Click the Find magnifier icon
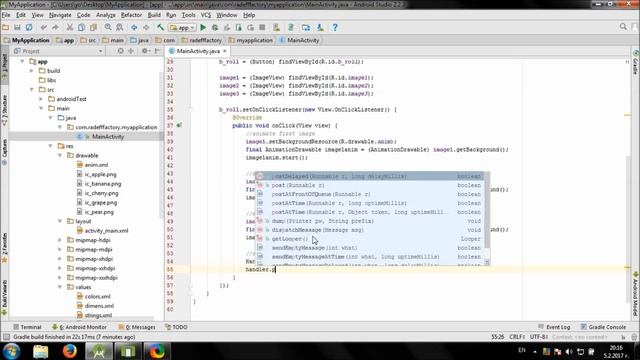 click(108, 27)
